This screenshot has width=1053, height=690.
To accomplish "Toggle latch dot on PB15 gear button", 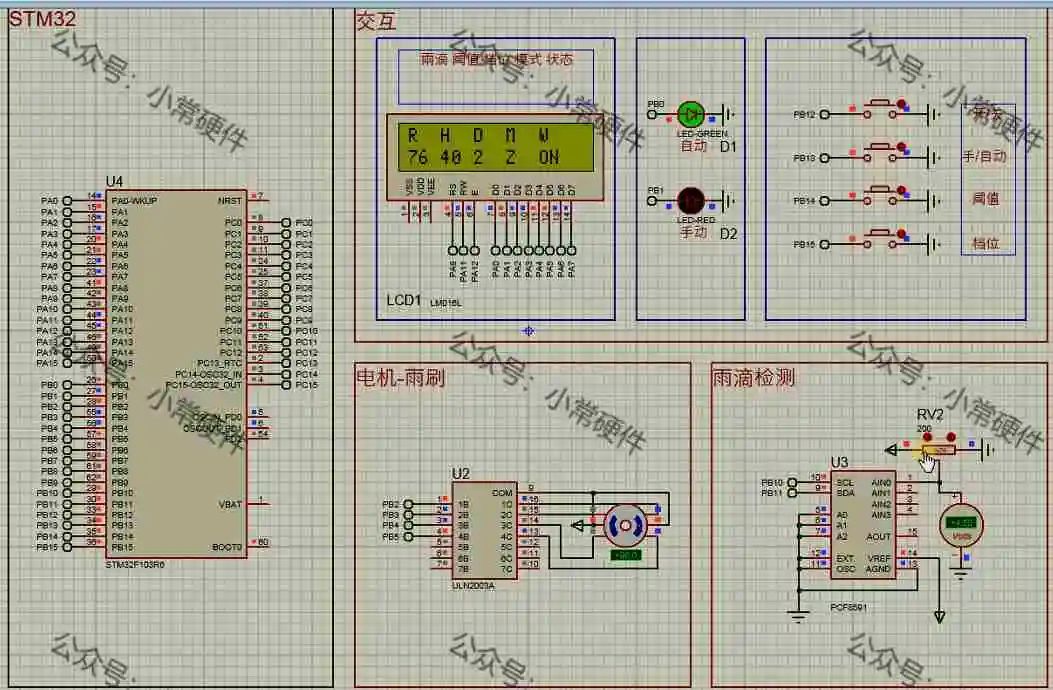I will tap(901, 234).
